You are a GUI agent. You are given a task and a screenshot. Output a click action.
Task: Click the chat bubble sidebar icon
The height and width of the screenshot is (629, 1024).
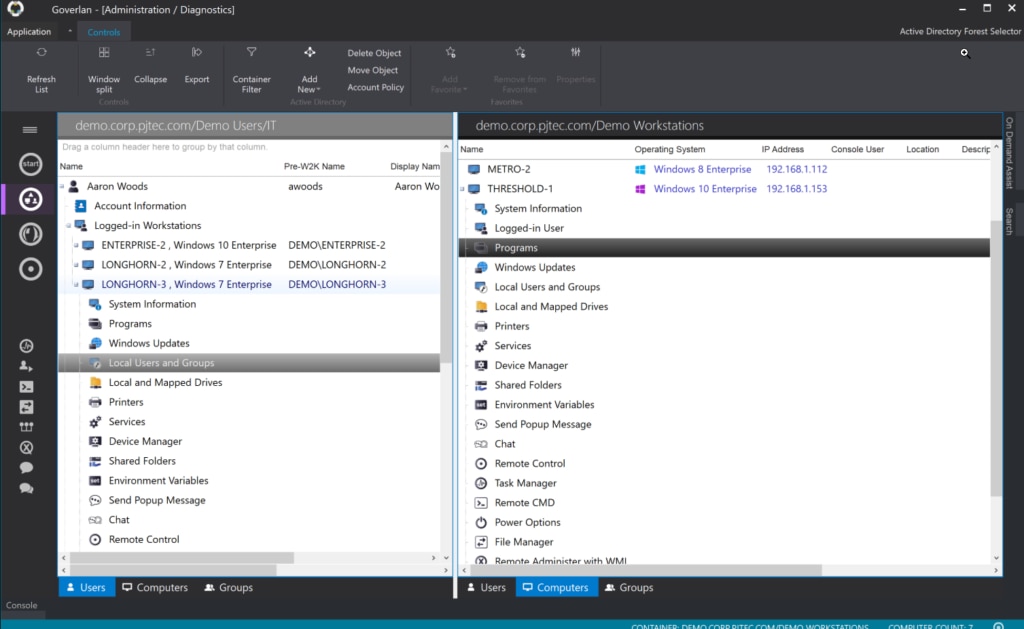click(x=26, y=468)
